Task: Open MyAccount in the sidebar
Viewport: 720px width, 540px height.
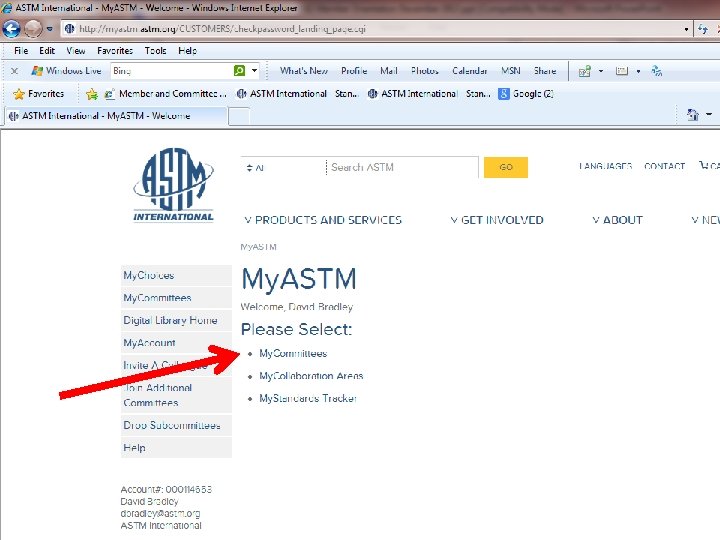Action: [x=176, y=343]
